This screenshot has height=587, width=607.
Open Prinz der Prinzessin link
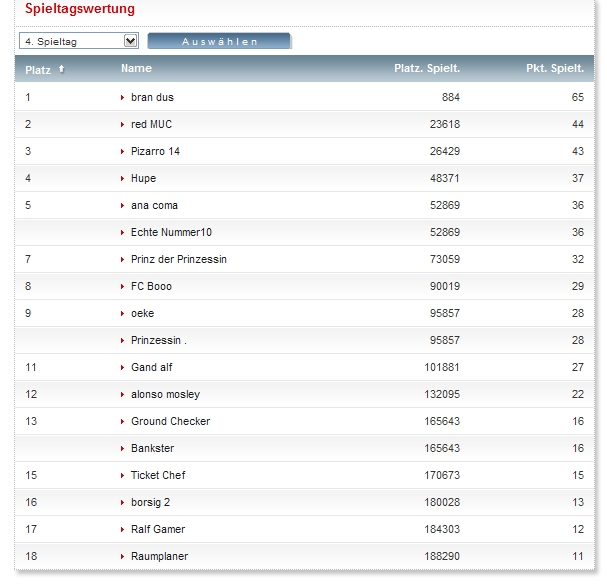pyautogui.click(x=179, y=260)
